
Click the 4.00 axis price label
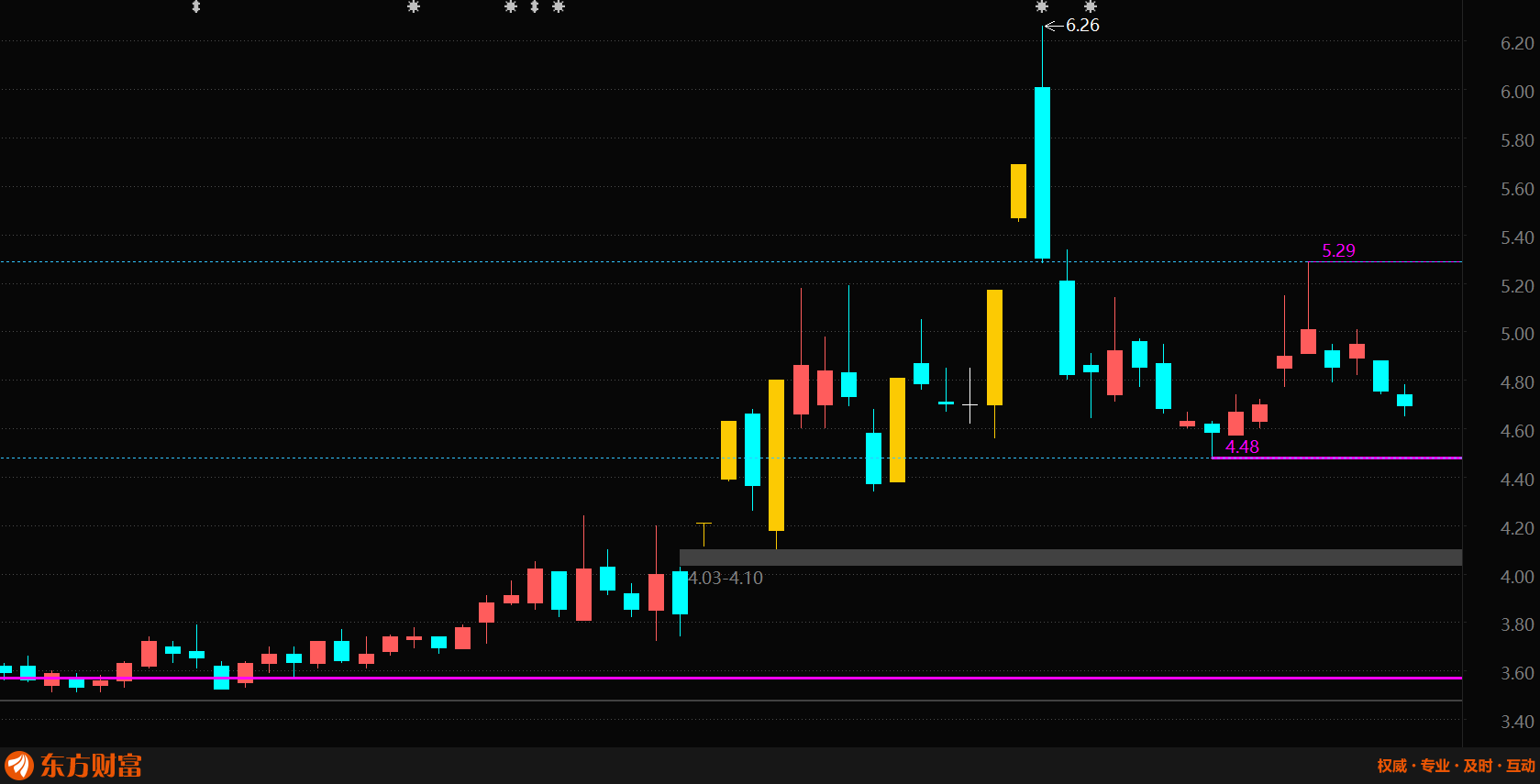point(1517,577)
